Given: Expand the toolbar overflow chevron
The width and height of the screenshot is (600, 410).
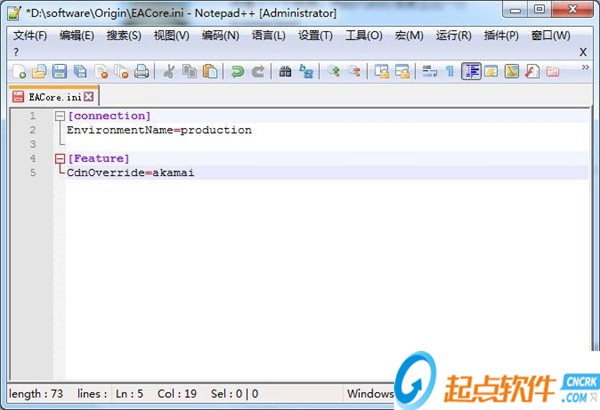Looking at the screenshot, I should pyautogui.click(x=585, y=67).
